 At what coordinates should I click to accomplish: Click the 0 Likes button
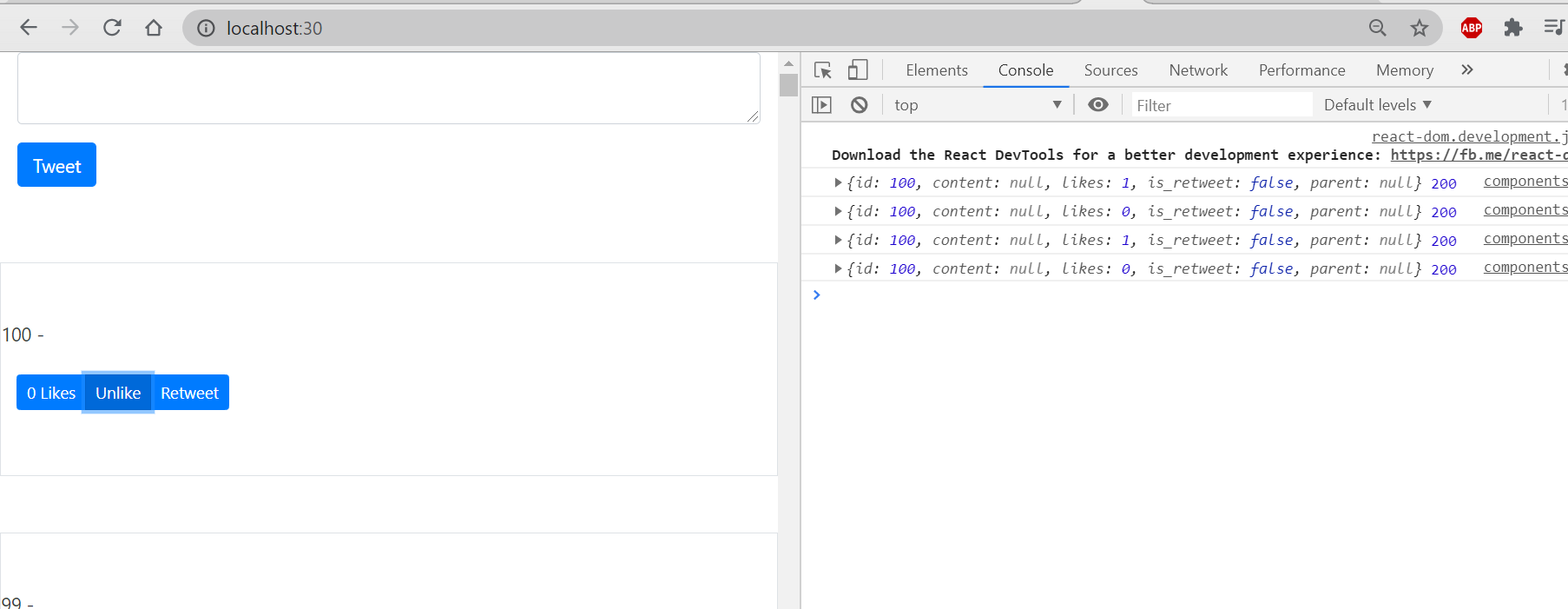[50, 393]
